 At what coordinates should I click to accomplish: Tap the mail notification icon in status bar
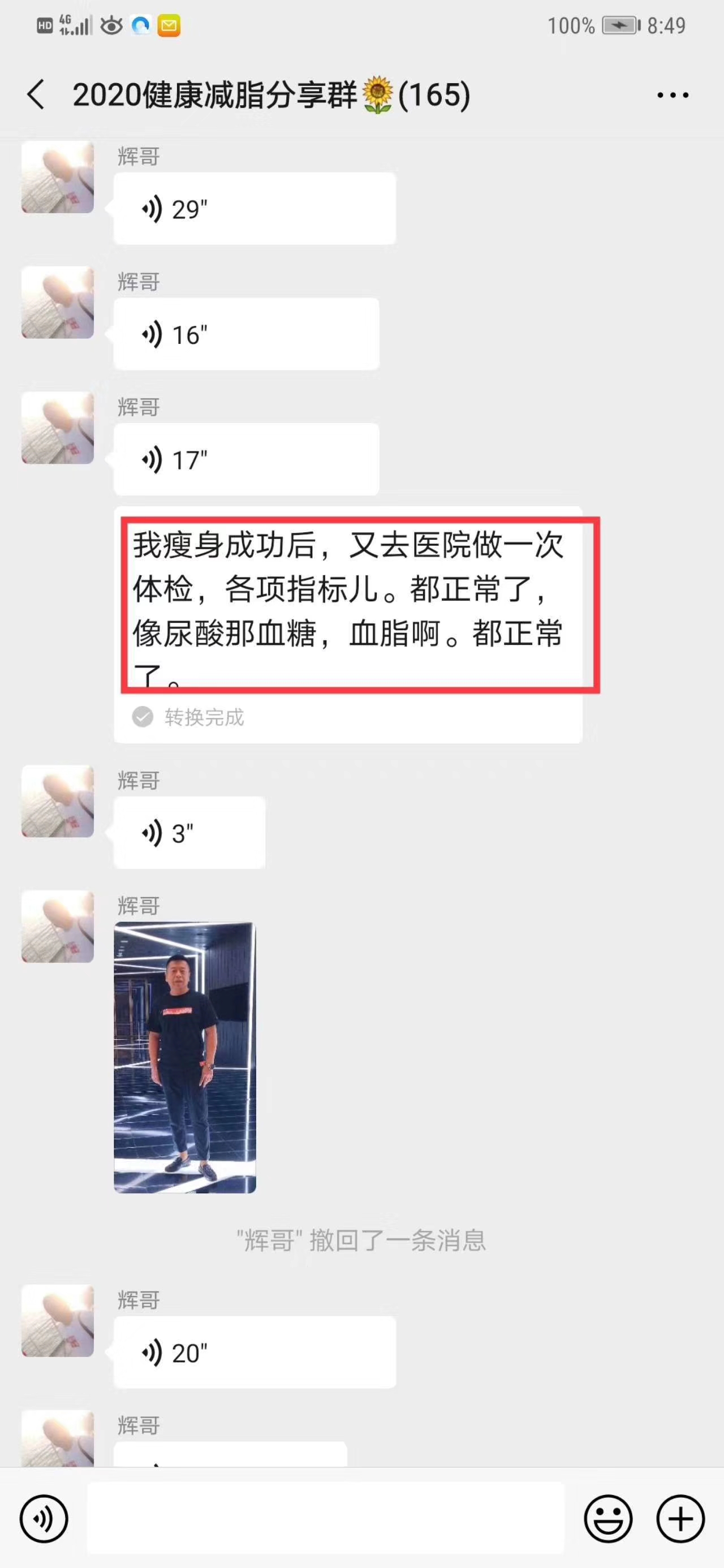[x=169, y=25]
